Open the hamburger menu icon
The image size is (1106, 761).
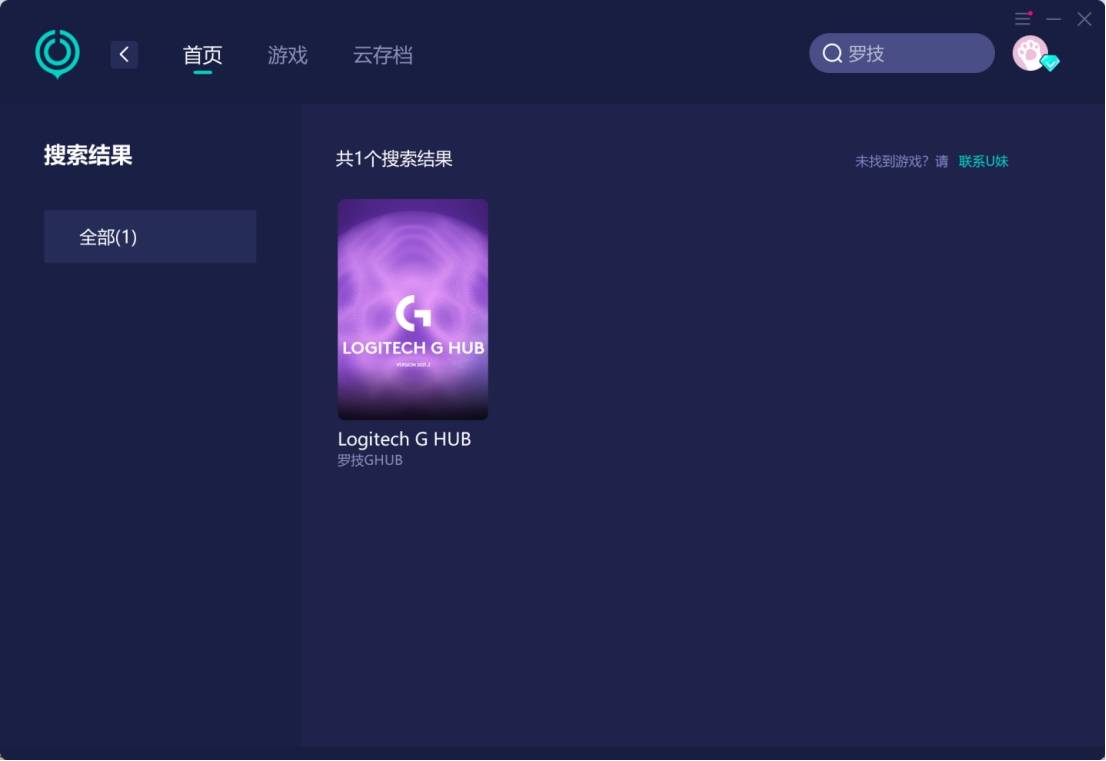coord(1023,19)
